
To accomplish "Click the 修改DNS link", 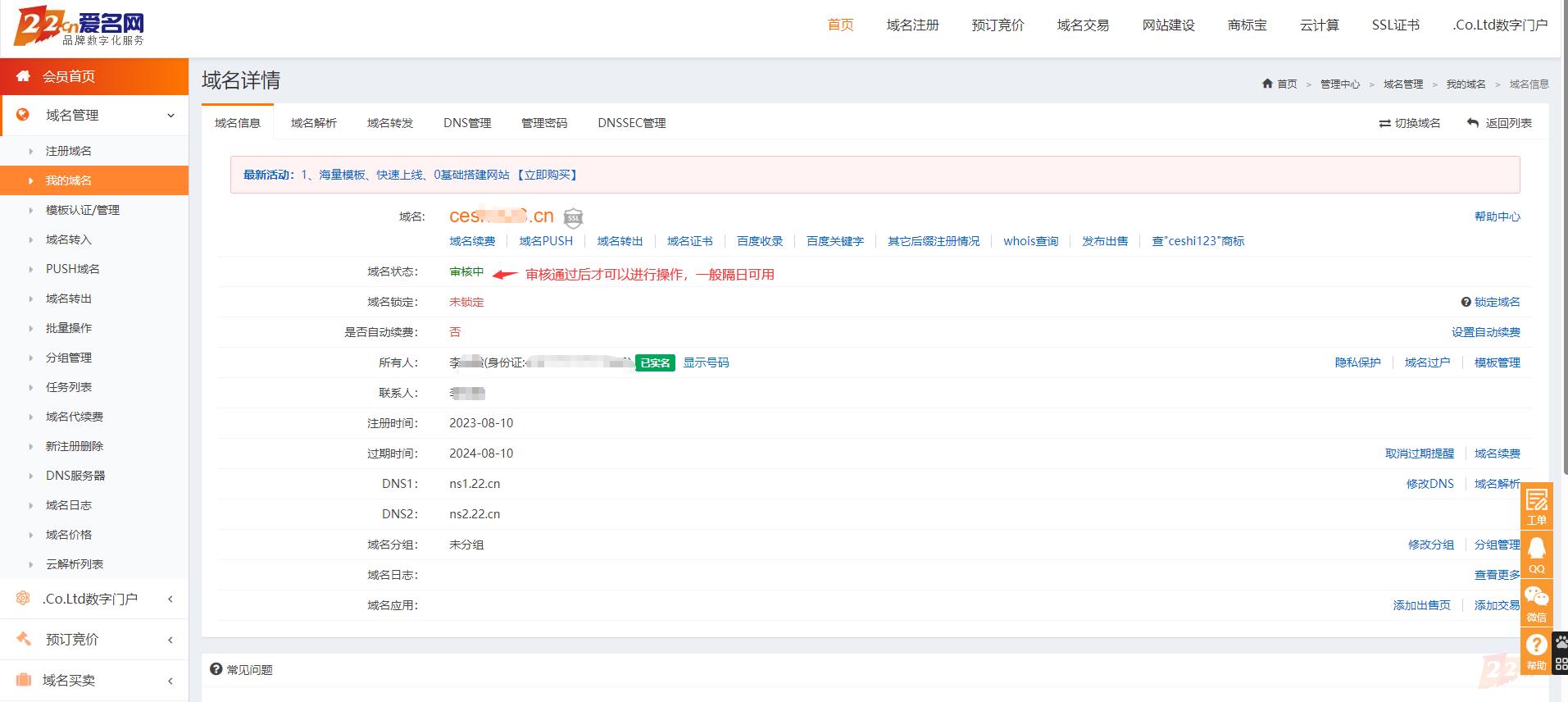I will point(1429,484).
